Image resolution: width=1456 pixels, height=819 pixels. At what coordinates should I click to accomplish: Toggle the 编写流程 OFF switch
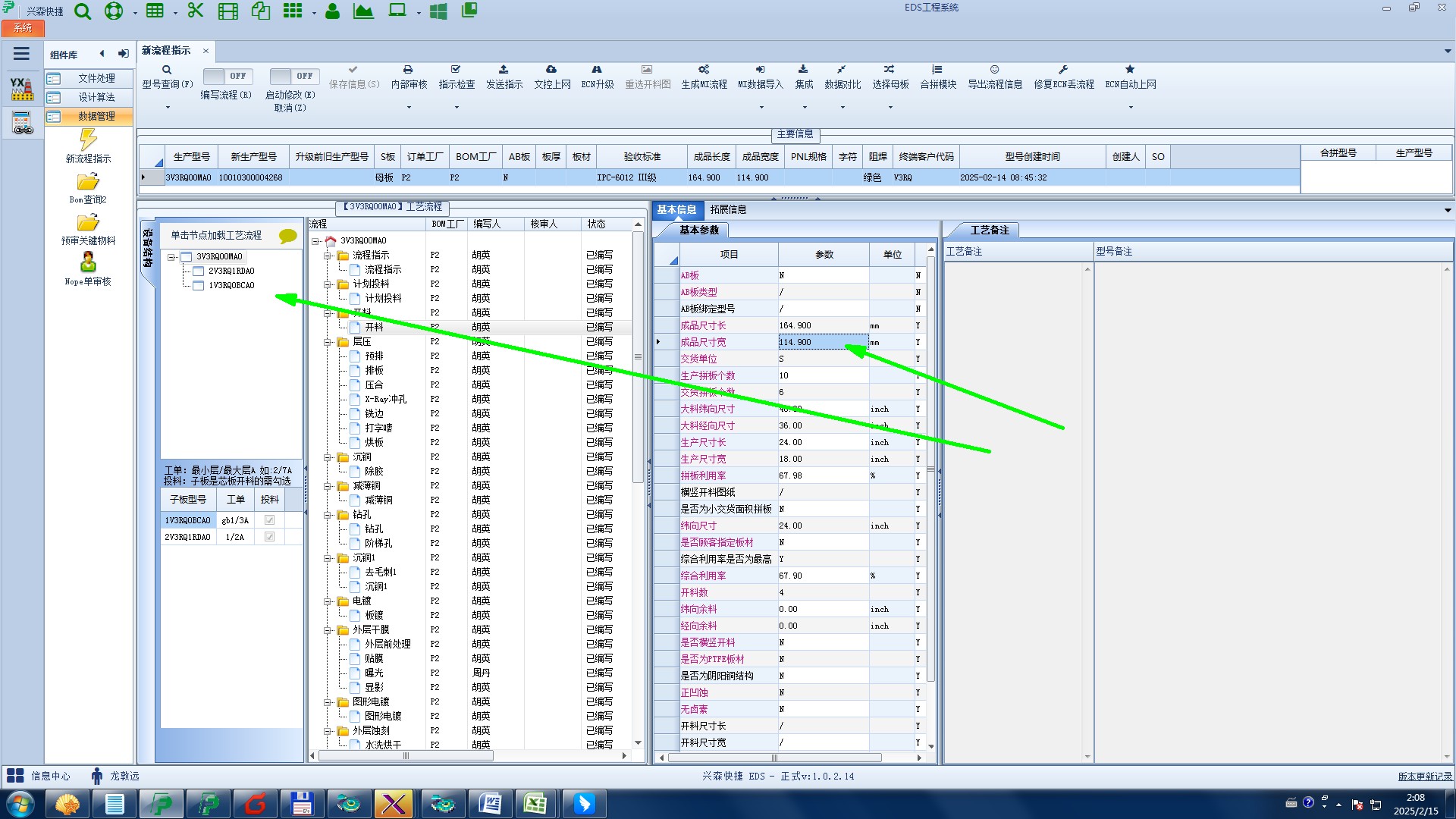(x=227, y=77)
